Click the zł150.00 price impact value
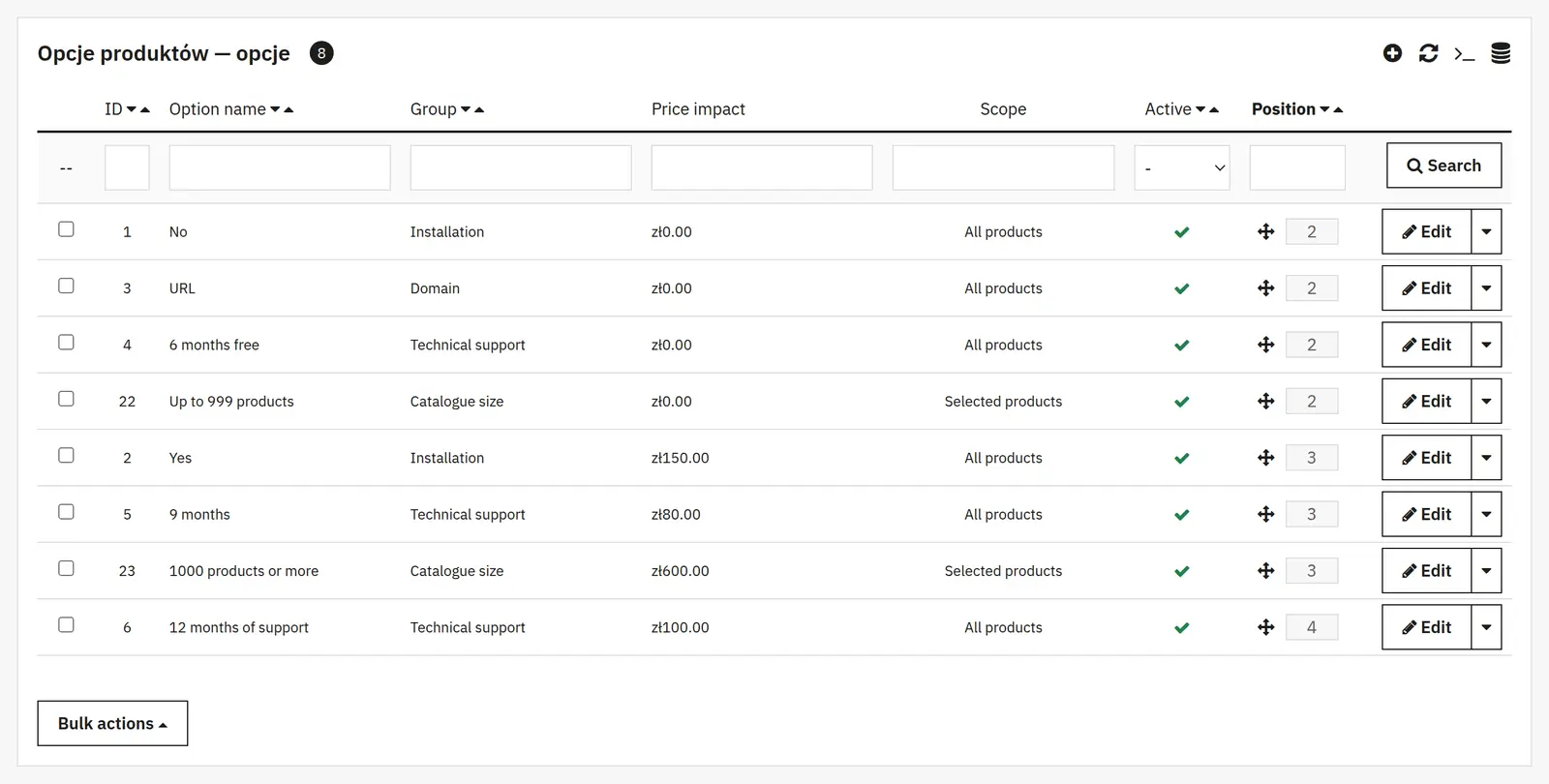 tap(681, 458)
